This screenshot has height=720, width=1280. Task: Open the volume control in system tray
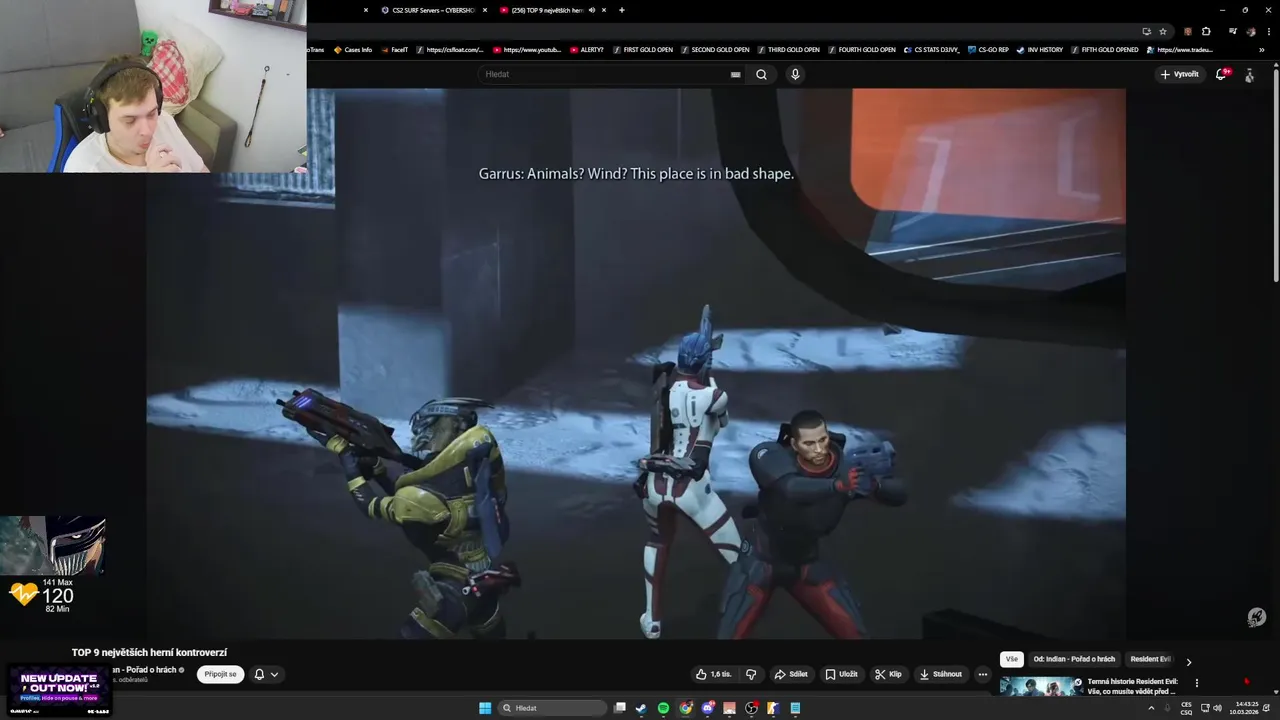(x=1217, y=708)
